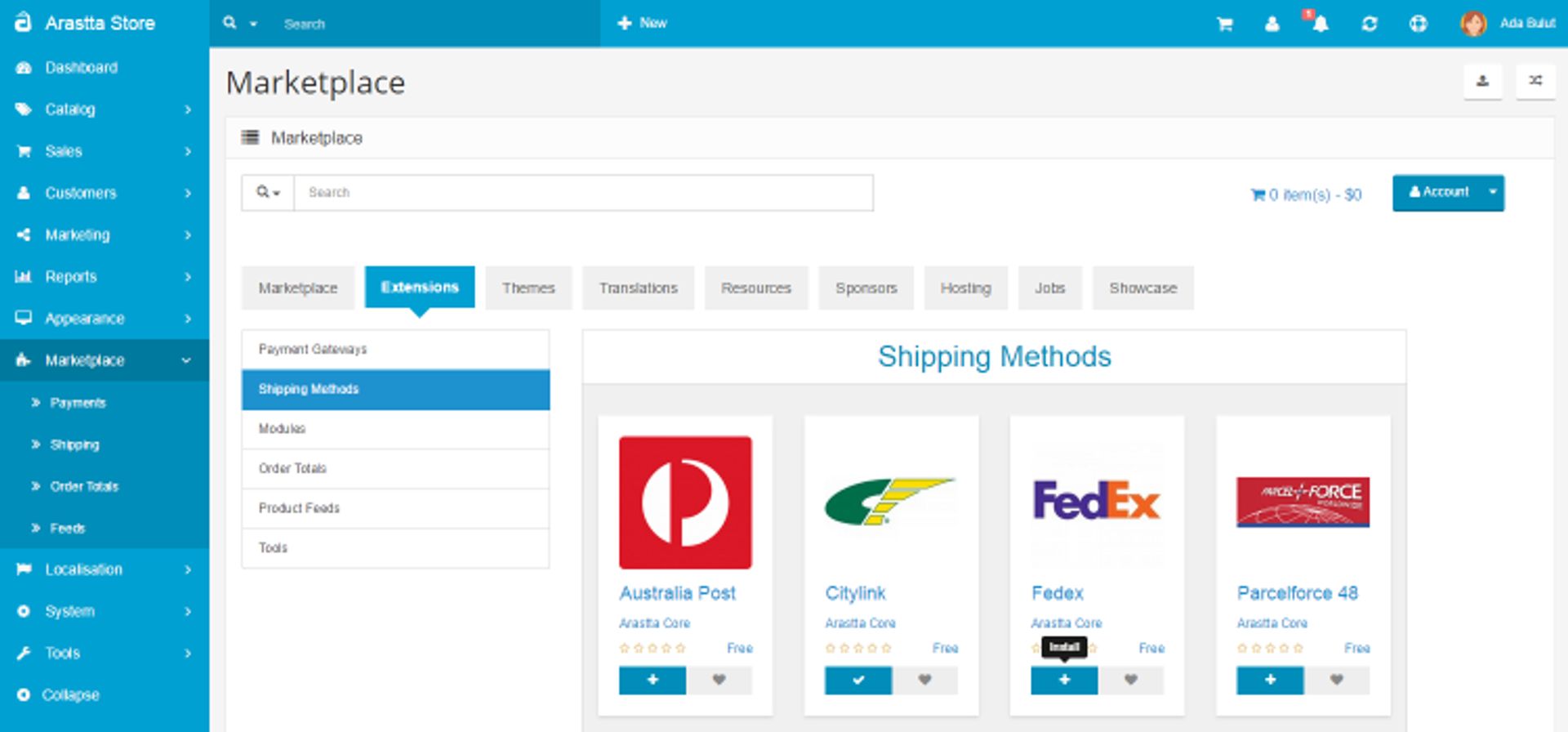Install Parcelforce 48 with plus button
This screenshot has height=732, width=1568.
1270,680
